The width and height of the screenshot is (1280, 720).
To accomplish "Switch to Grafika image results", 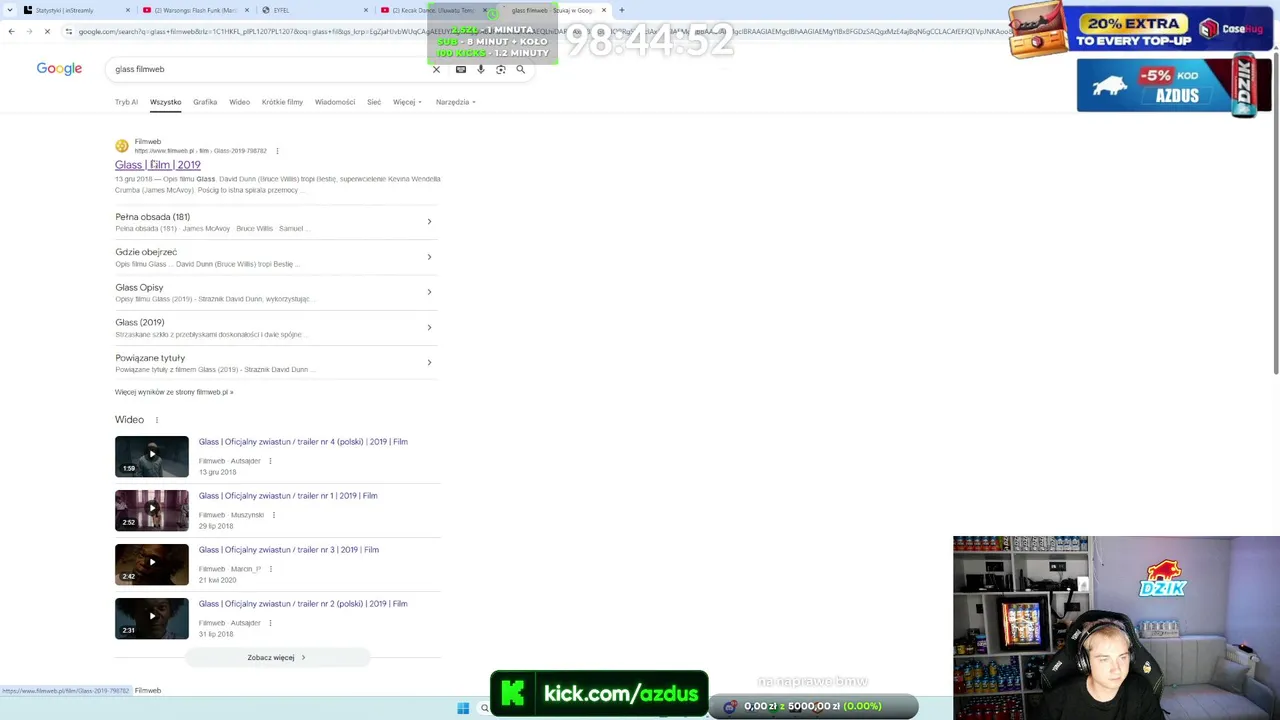I will [x=205, y=102].
